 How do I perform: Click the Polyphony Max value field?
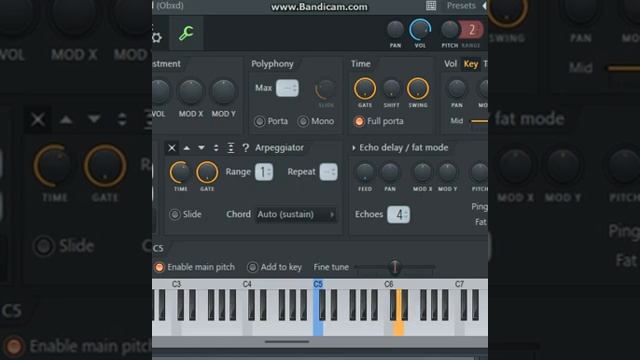(x=287, y=88)
